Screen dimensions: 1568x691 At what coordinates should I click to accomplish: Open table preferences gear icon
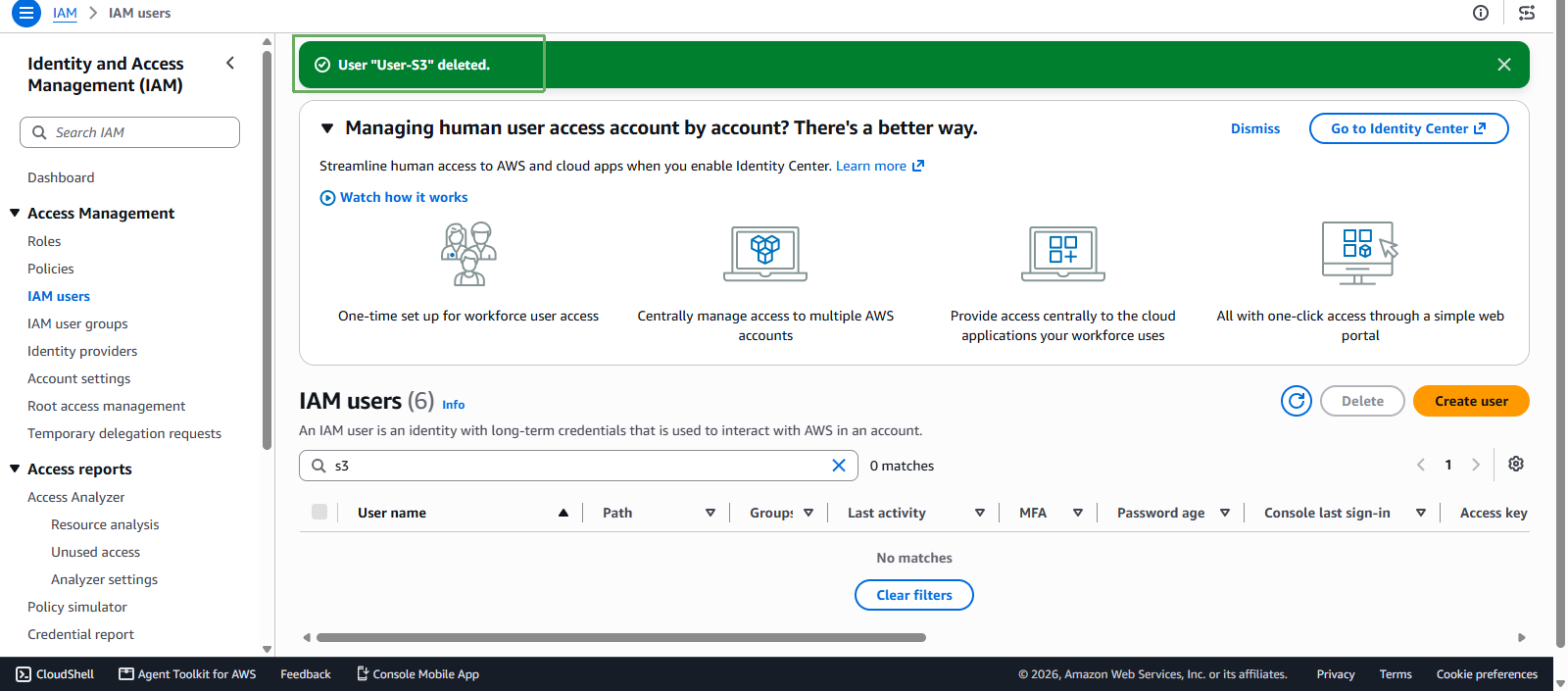tap(1516, 464)
